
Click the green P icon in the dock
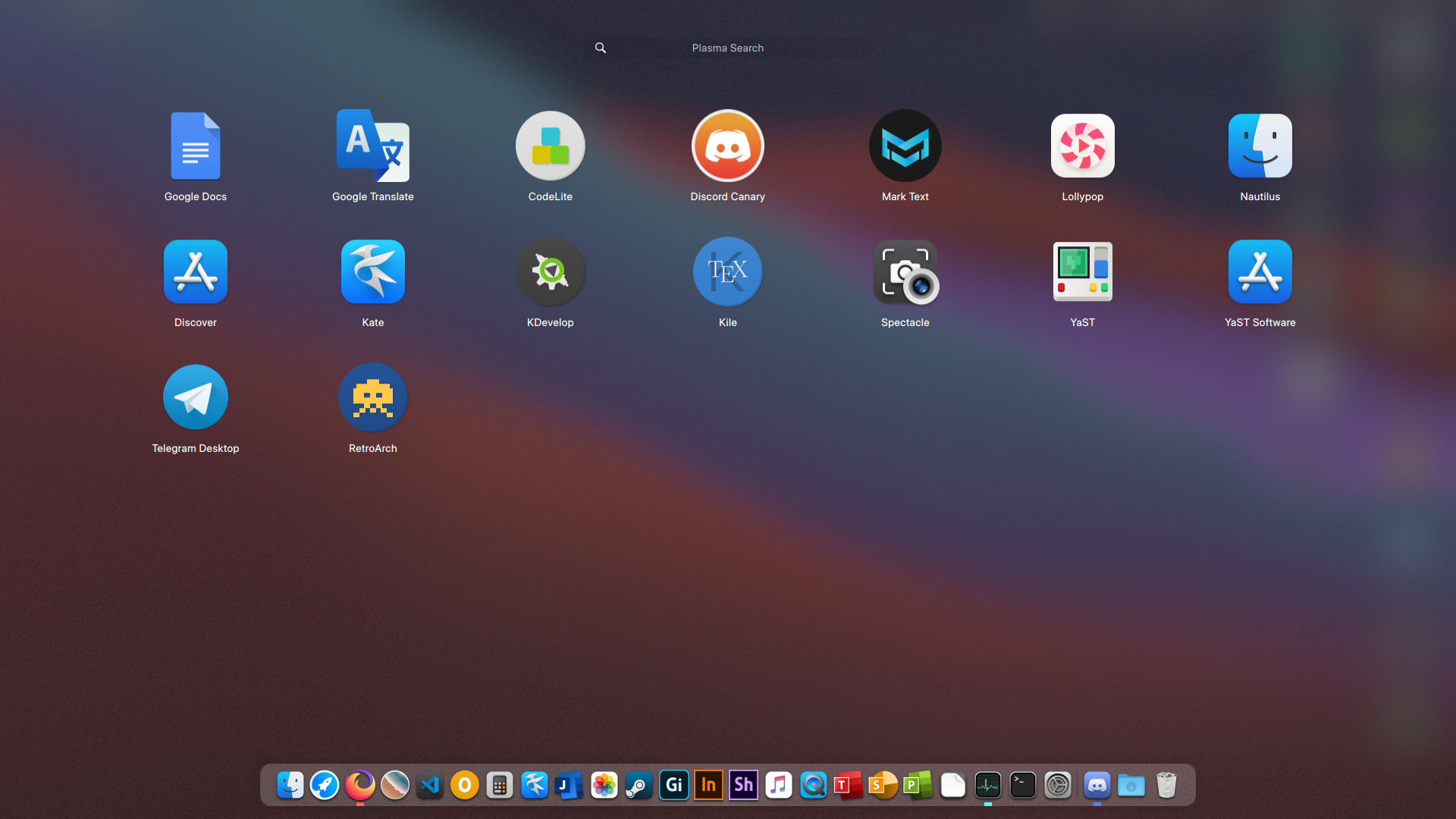[918, 785]
